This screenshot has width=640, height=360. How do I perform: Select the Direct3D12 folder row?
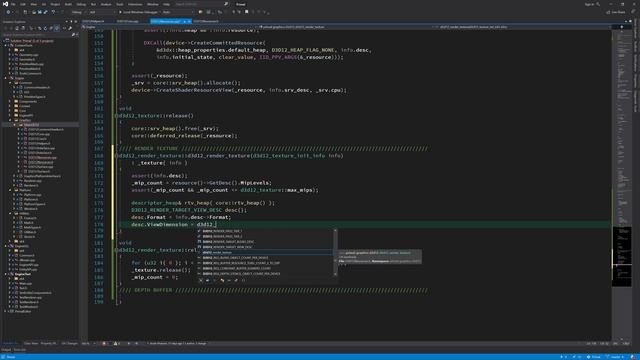[x=40, y=125]
